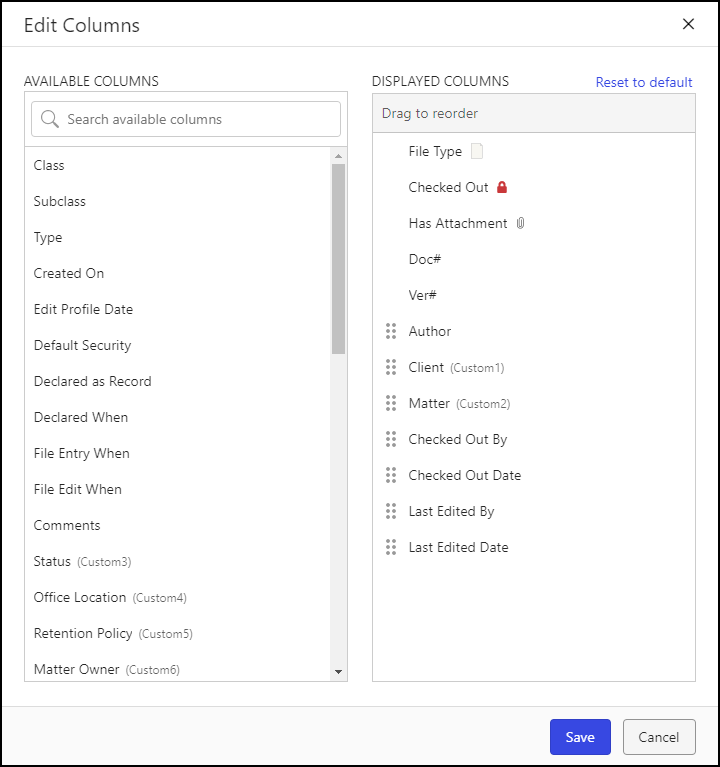Click the available columns scrollbar thumb
Screen dimensions: 720x767
click(x=338, y=258)
